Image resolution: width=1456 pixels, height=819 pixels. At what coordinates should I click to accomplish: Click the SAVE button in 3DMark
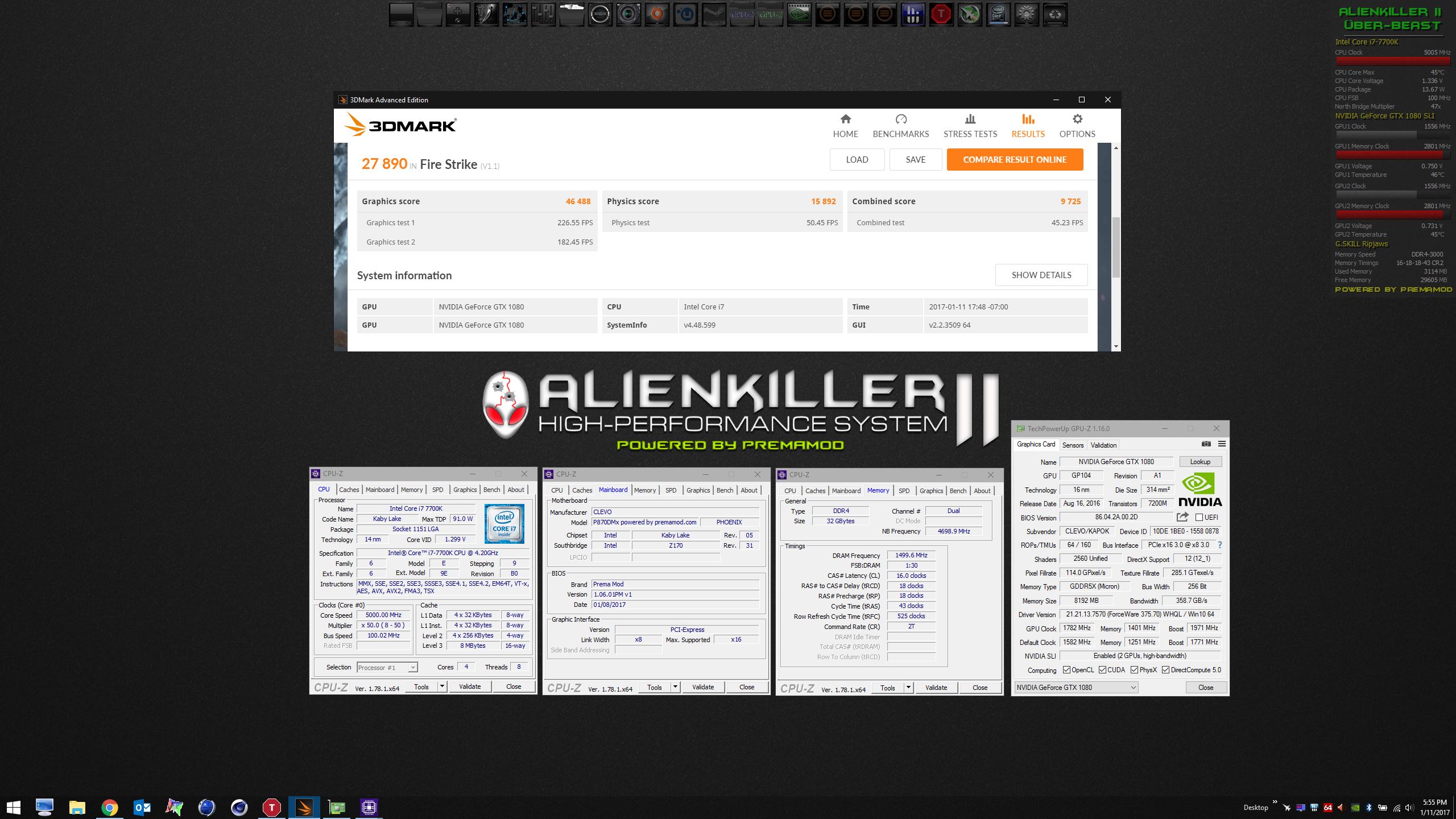[x=915, y=160]
